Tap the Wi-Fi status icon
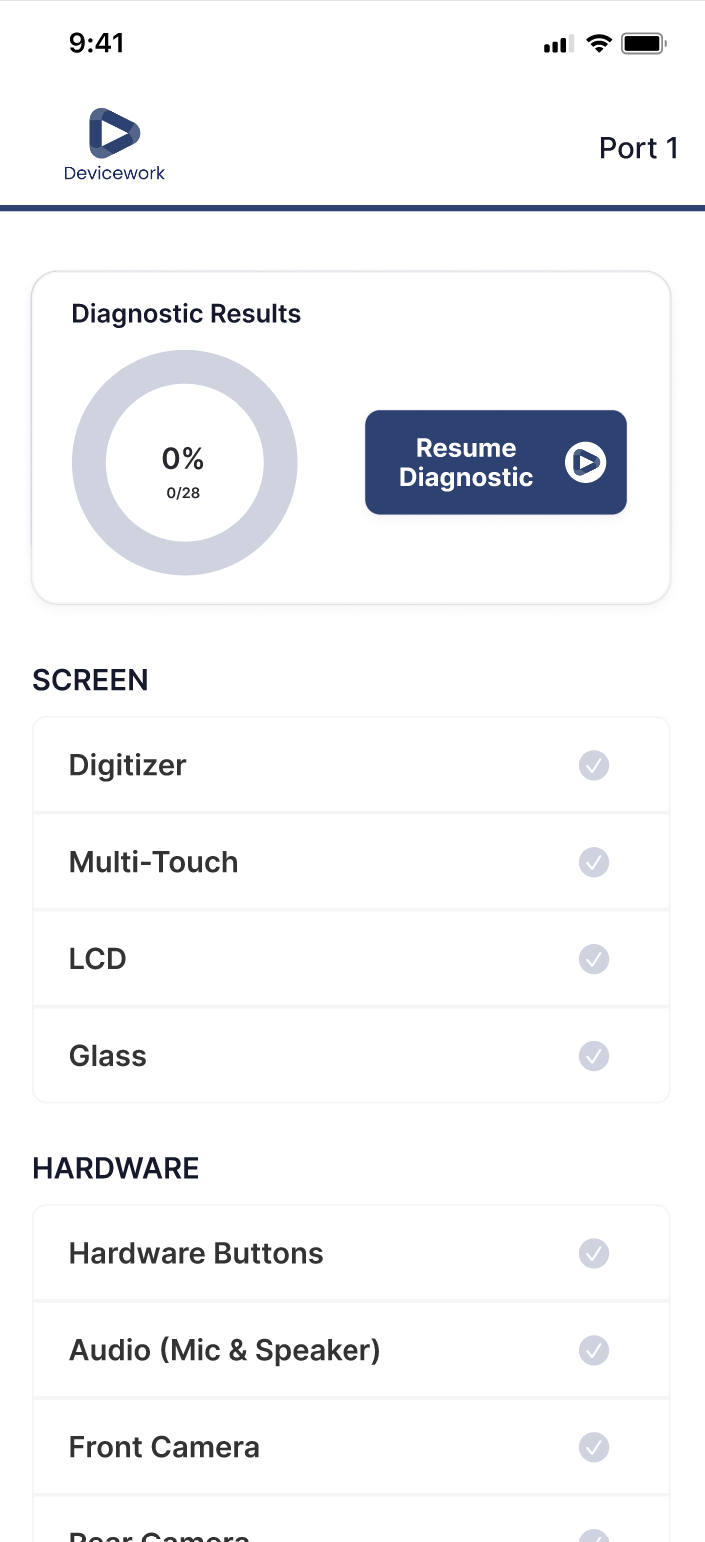The height and width of the screenshot is (1542, 705). click(x=599, y=44)
